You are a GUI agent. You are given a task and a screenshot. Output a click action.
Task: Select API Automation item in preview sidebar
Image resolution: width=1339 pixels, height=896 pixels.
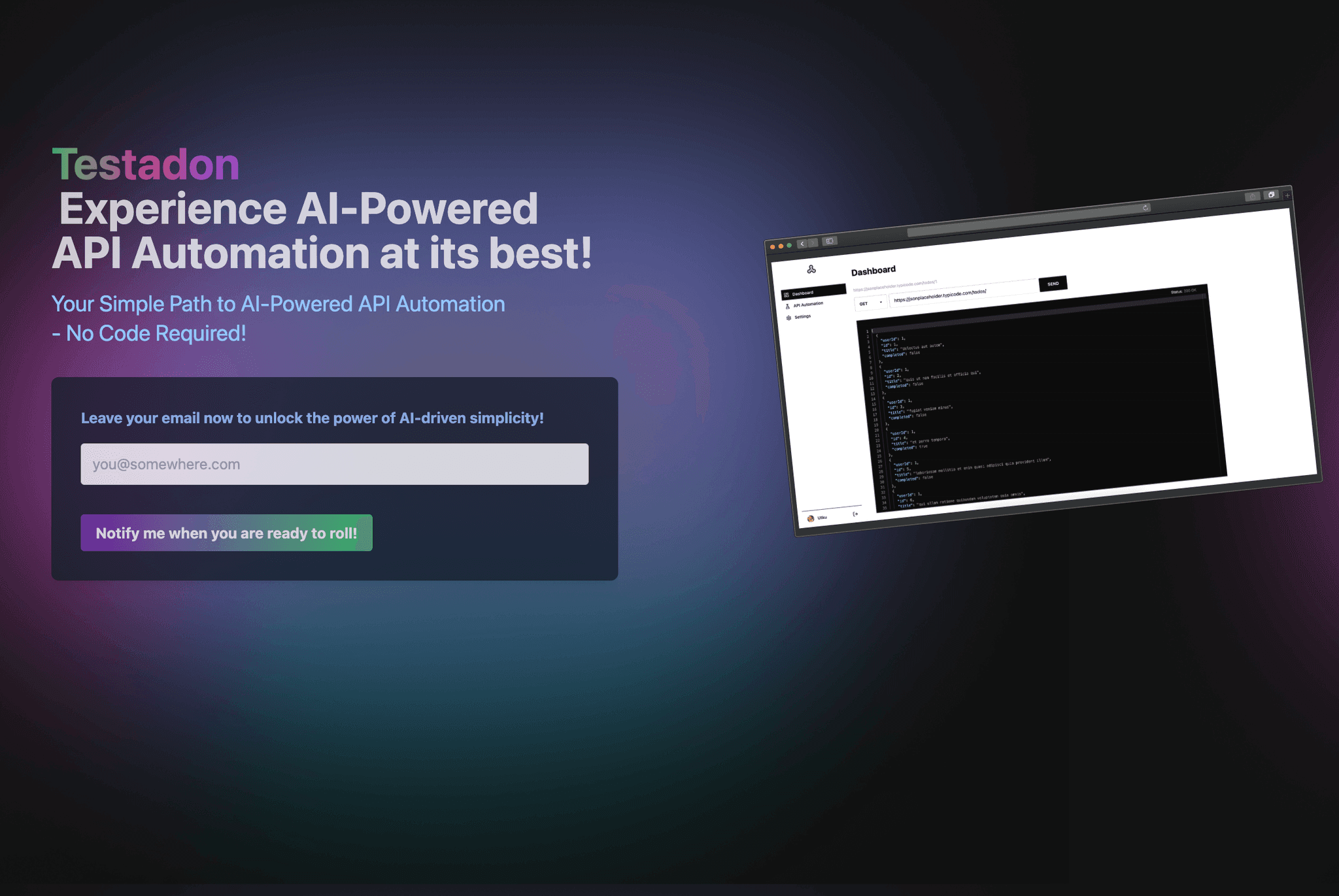(805, 305)
